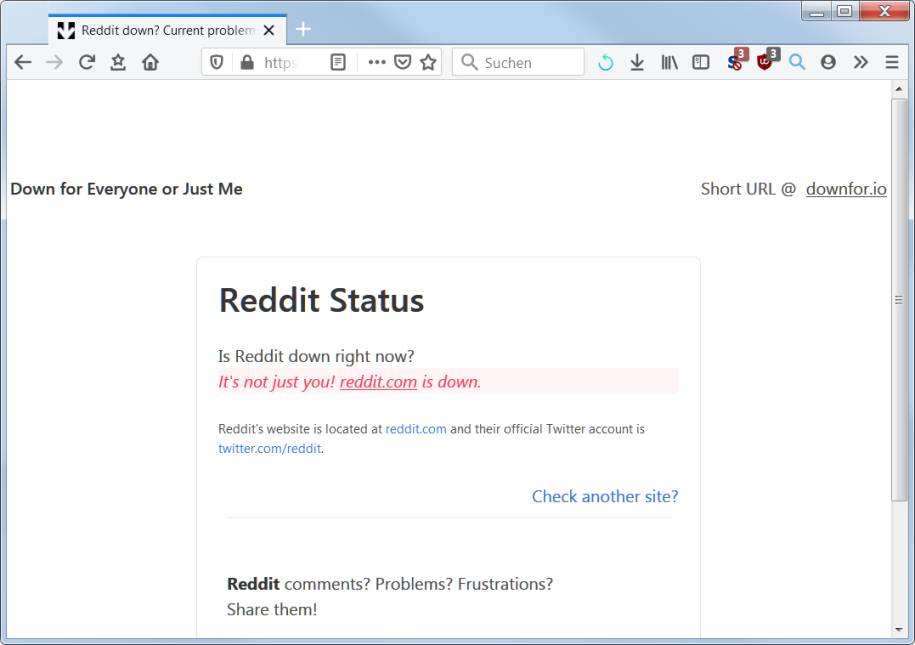Click the teal circular refresh extension icon
Screen dimensions: 915x645
click(x=606, y=62)
